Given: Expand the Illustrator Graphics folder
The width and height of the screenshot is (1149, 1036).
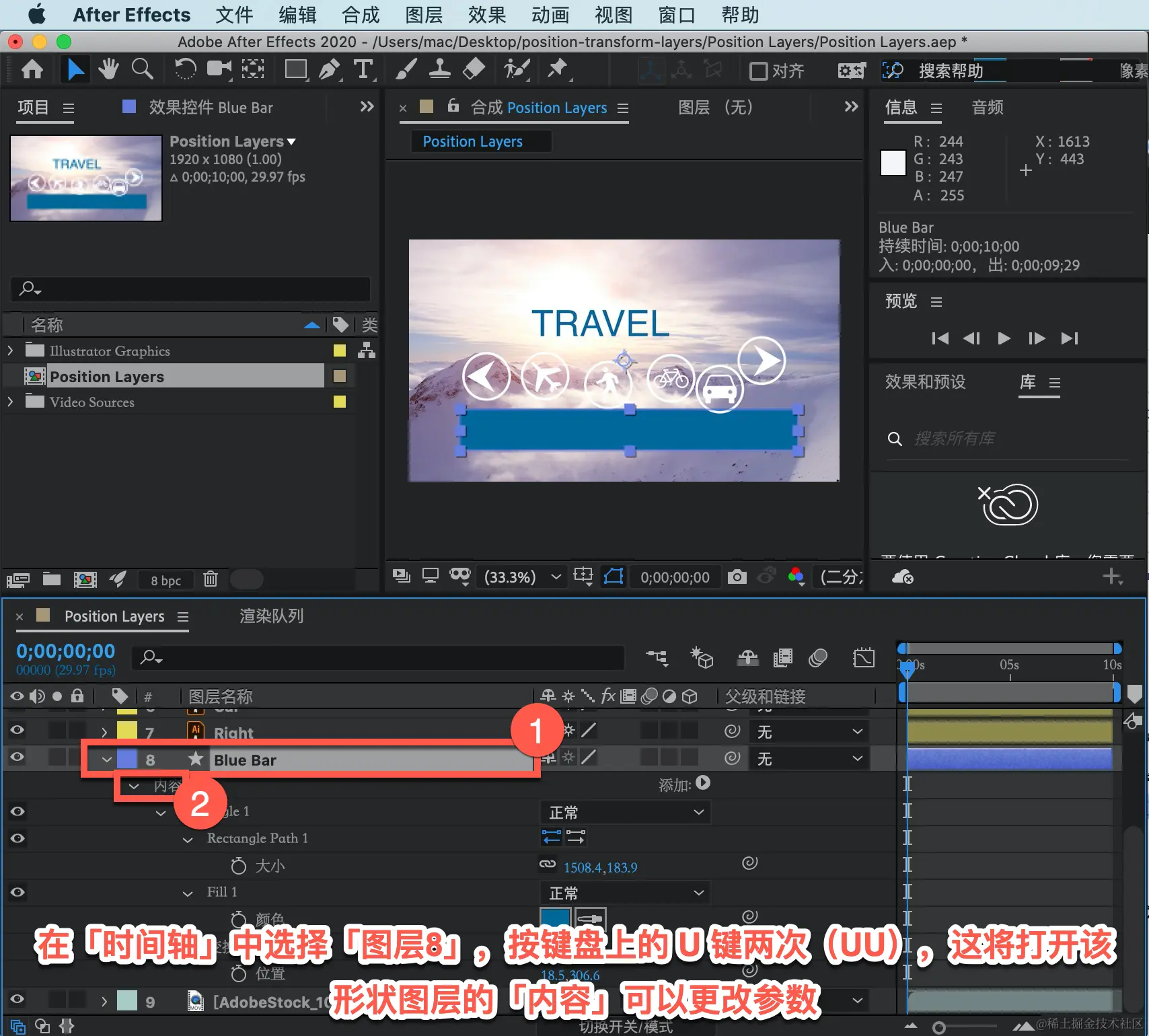Looking at the screenshot, I should point(9,350).
